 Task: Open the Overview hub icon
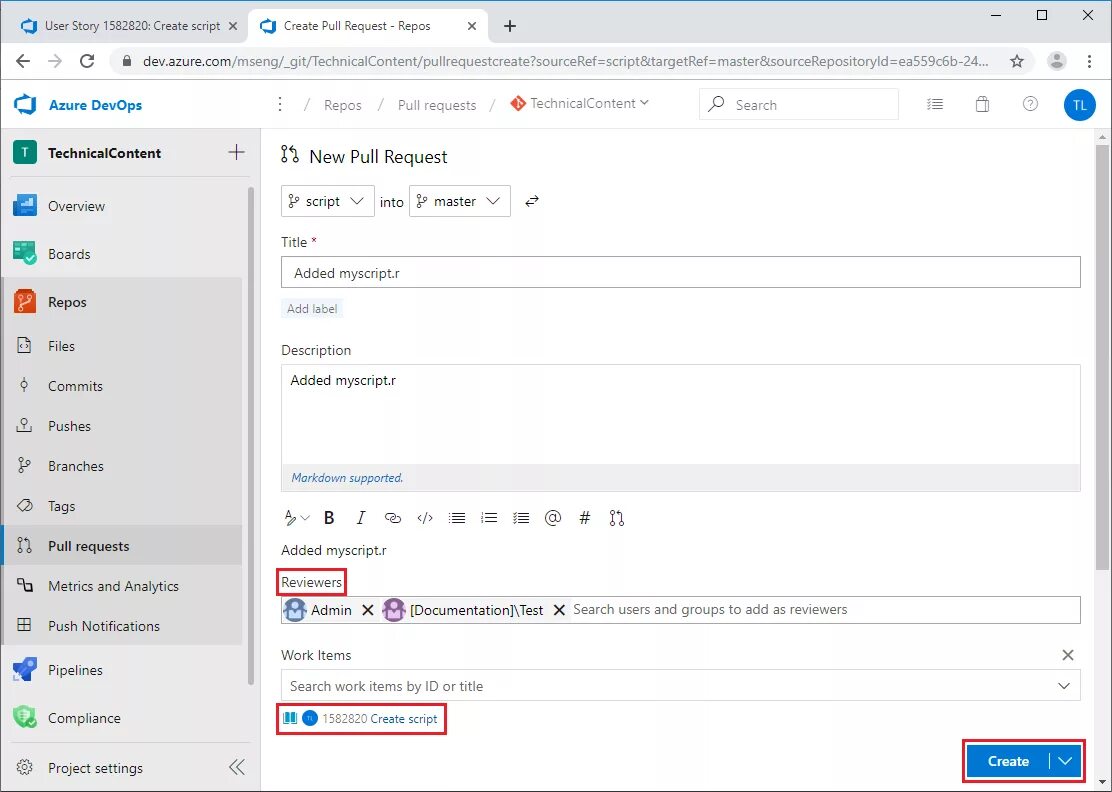(25, 206)
